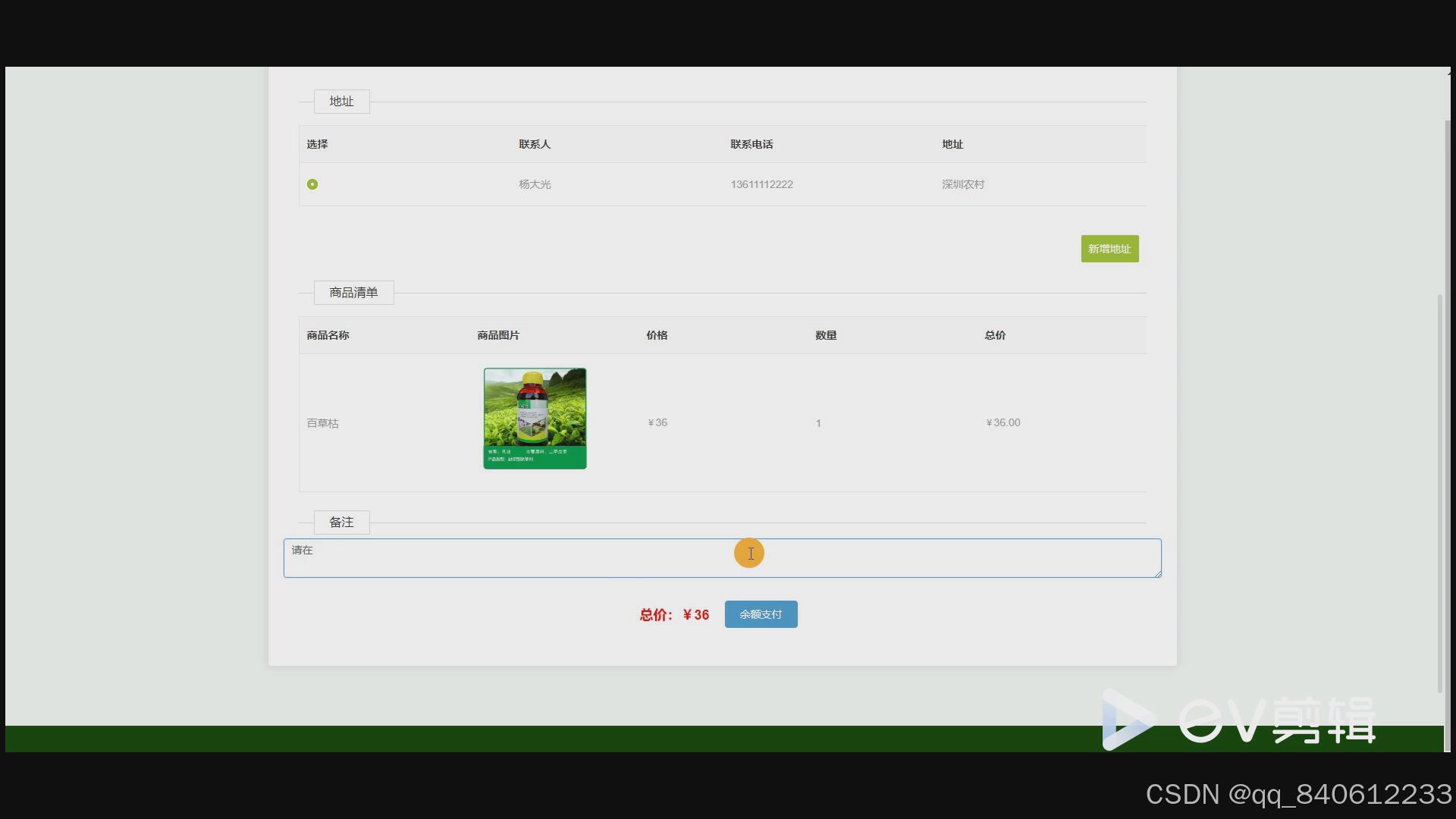This screenshot has height=819, width=1456.
Task: Open the 百草枯 product thumbnail image
Action: tap(535, 419)
